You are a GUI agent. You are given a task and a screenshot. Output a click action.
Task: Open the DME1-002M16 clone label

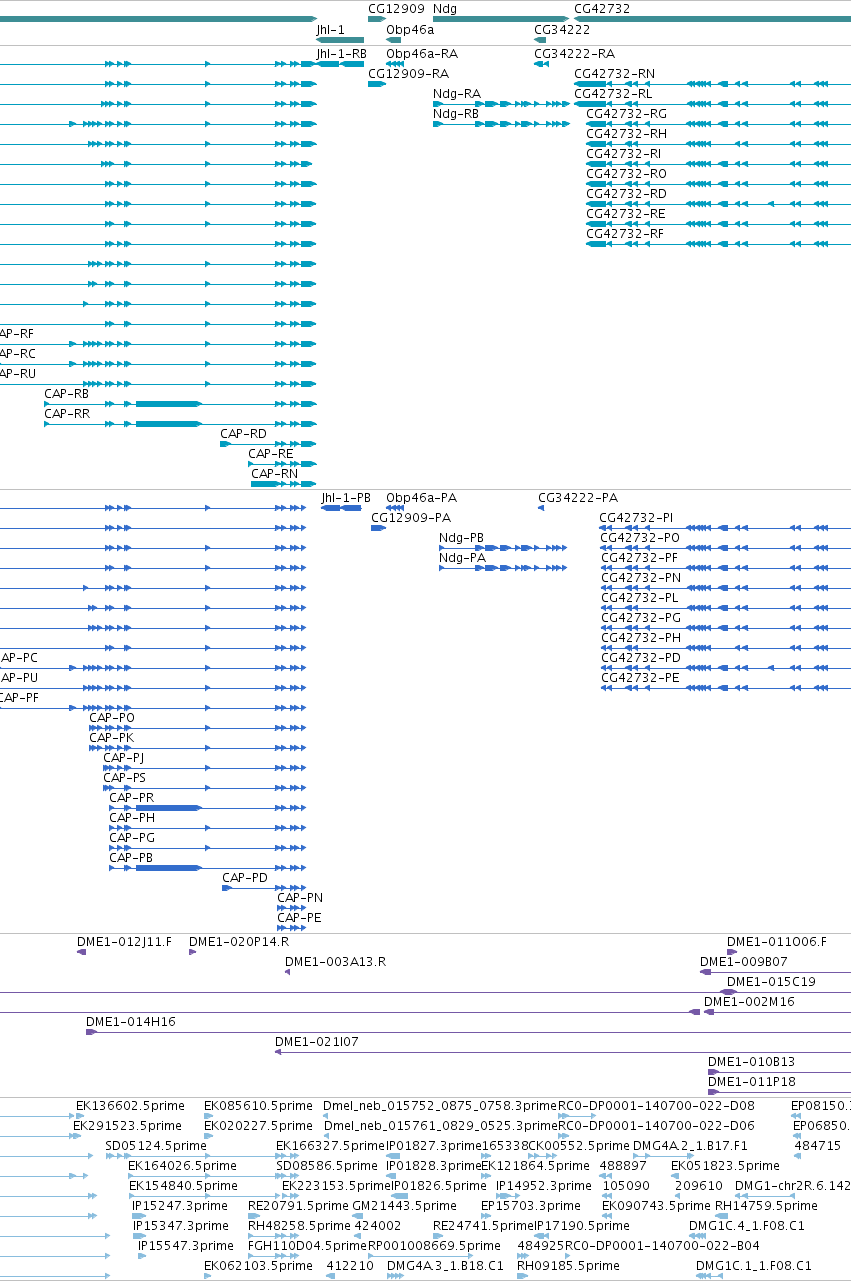coord(750,1001)
